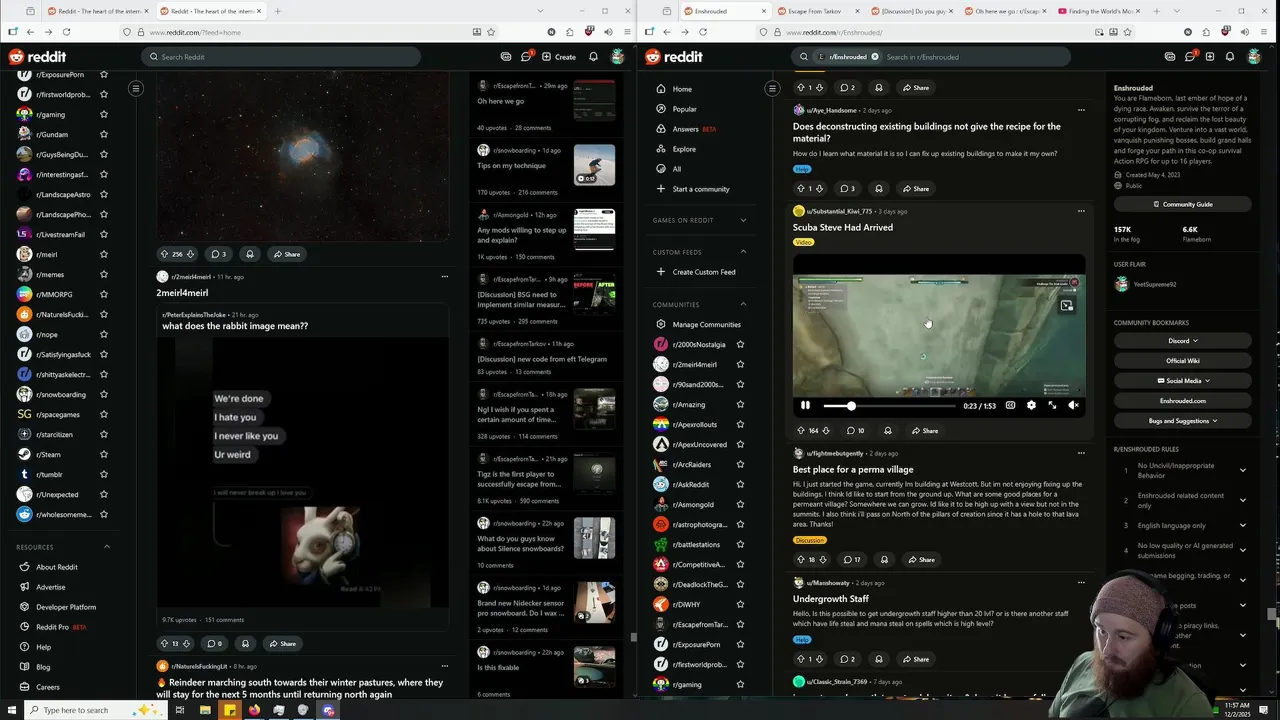Click the Reddit logo in the home feed window
Screen dimensions: 1280x720
(37, 57)
